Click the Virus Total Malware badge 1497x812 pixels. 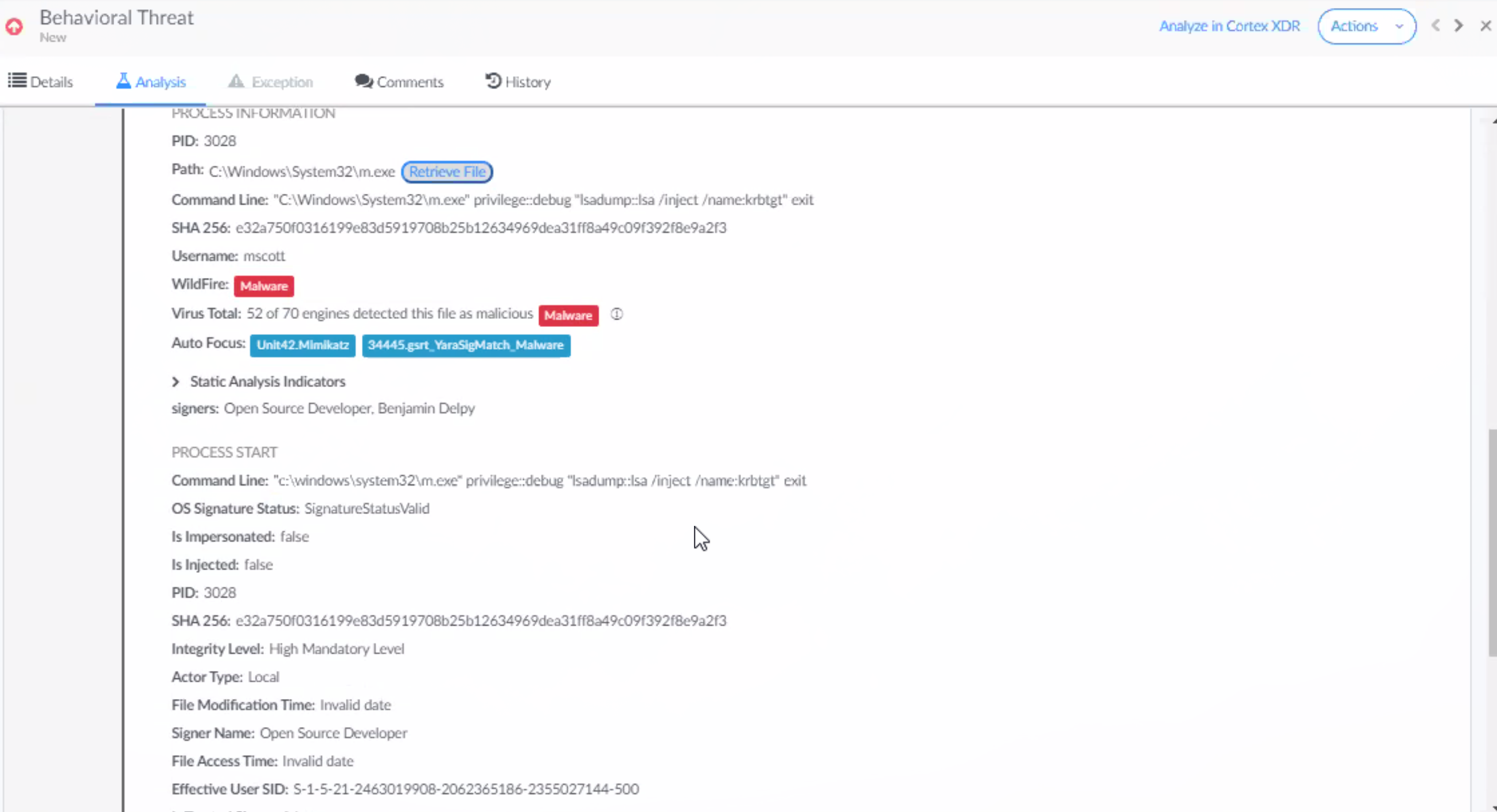tap(568, 315)
